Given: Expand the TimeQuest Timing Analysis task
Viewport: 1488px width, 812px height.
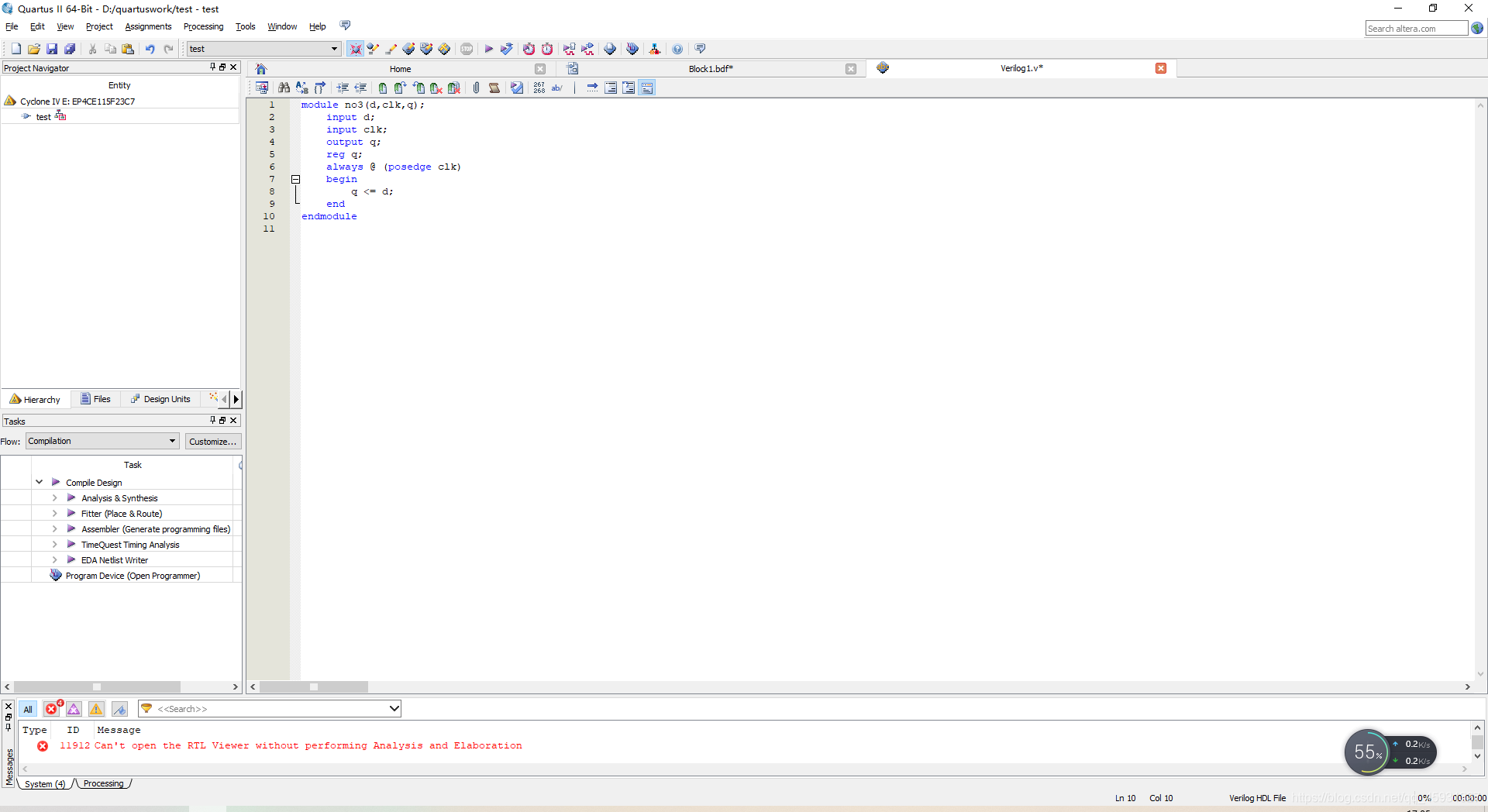Looking at the screenshot, I should [x=54, y=545].
